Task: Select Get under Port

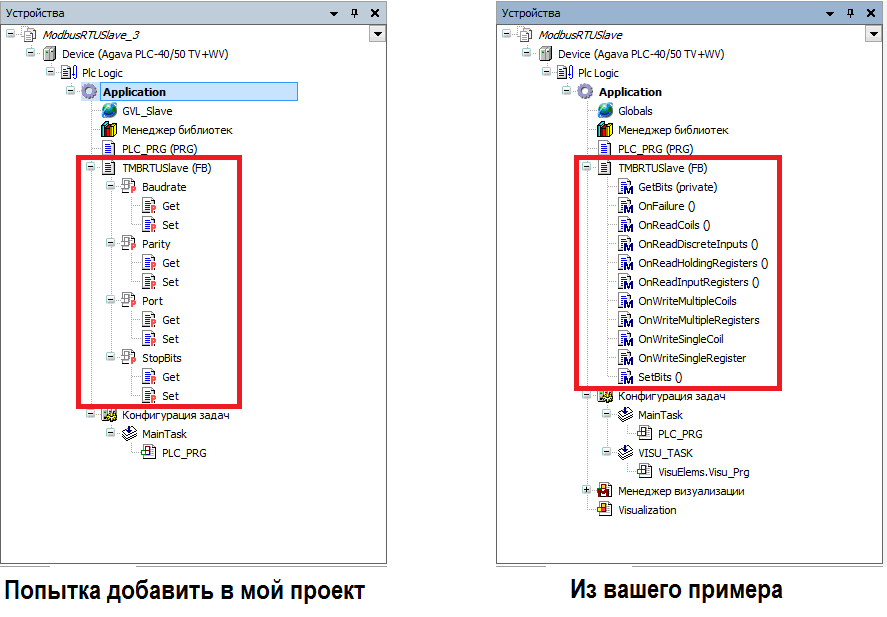Action: 171,320
